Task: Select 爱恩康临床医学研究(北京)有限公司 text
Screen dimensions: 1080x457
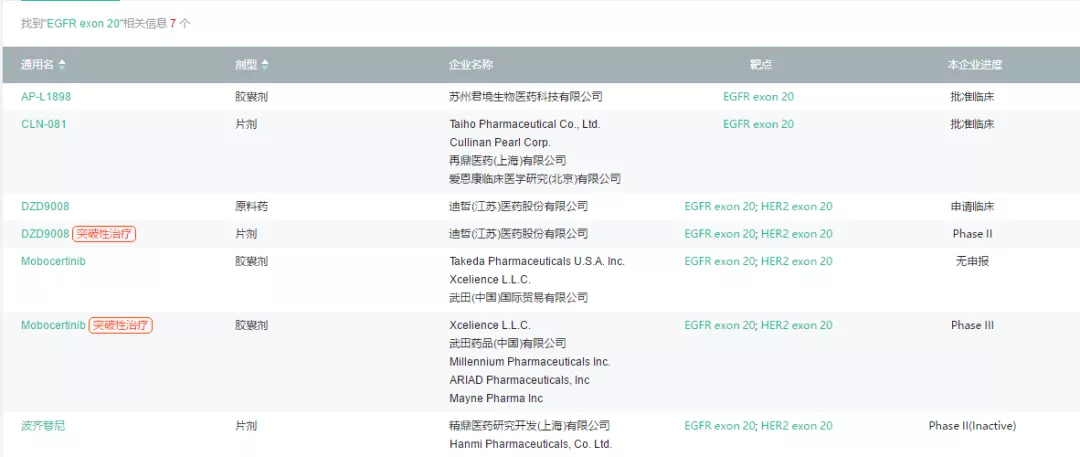Action: point(535,179)
